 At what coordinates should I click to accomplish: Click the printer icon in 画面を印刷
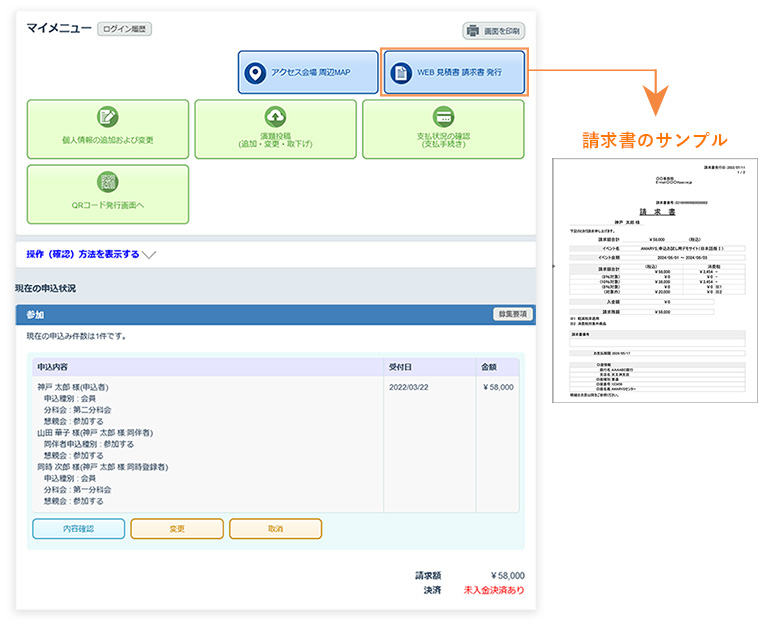click(474, 31)
